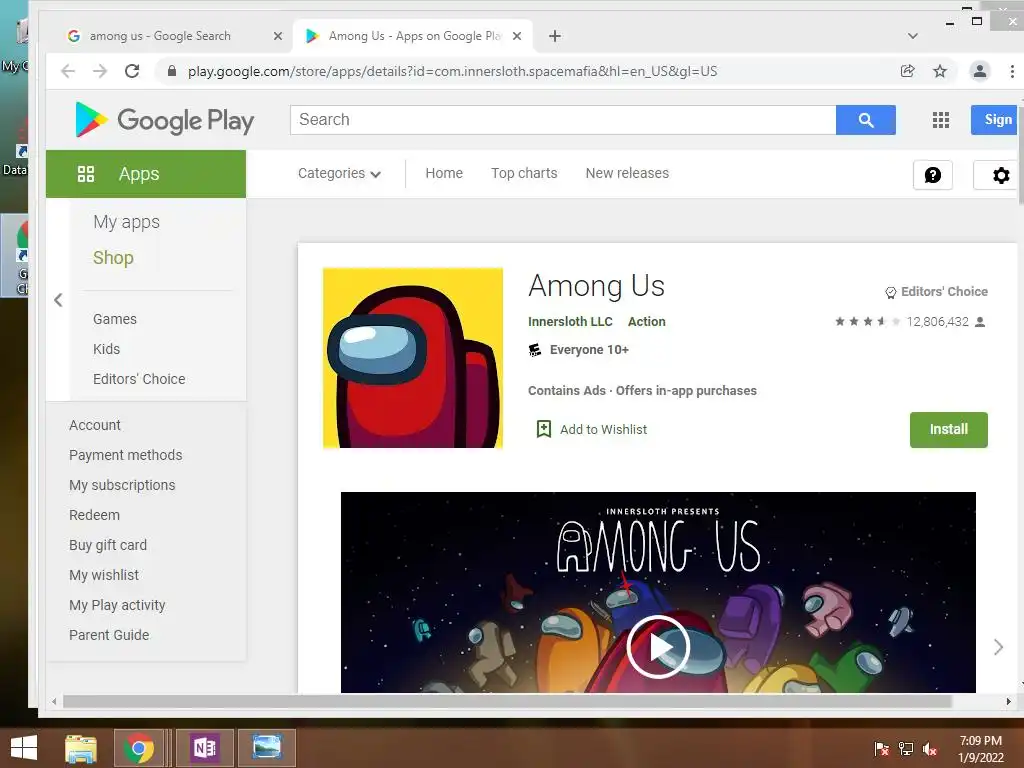This screenshot has height=768, width=1024.
Task: Click the Everyone 10+ rating icon
Action: point(535,350)
